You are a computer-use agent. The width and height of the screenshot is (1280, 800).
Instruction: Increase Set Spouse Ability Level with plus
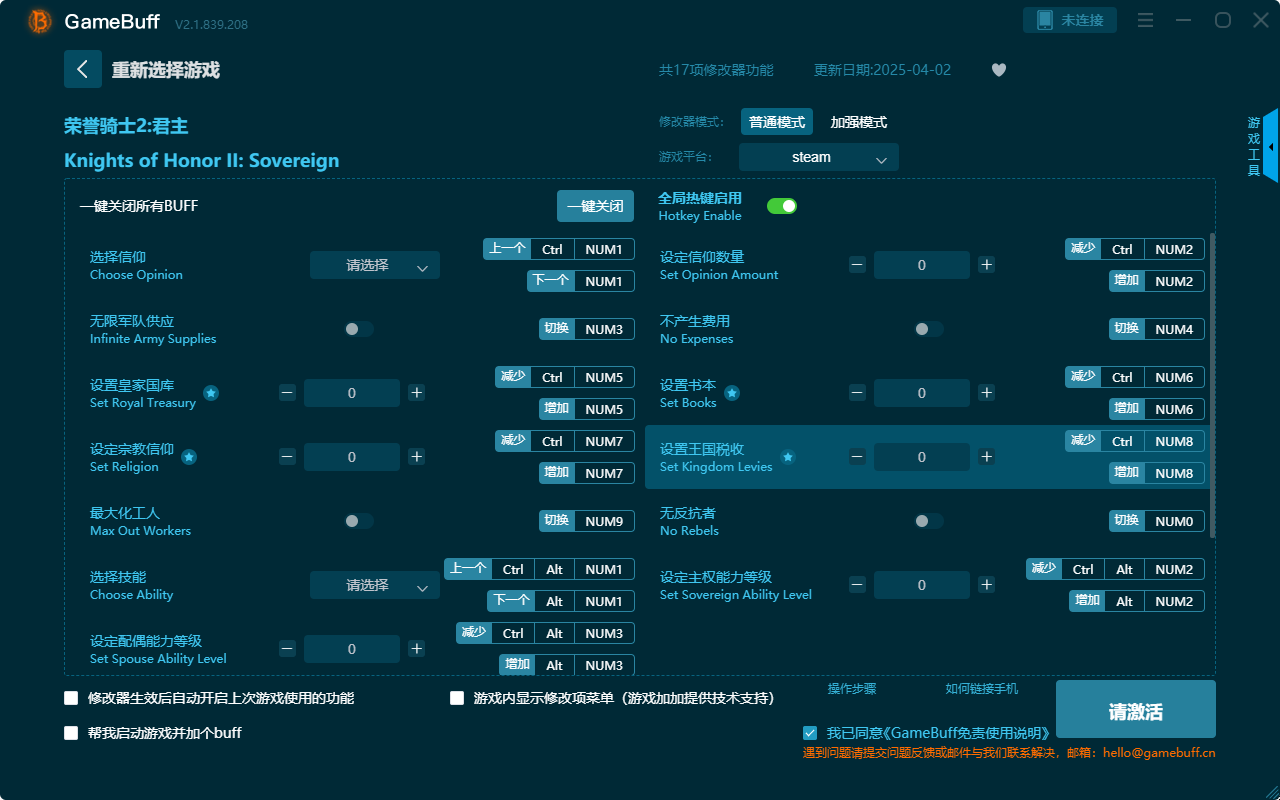pos(417,649)
